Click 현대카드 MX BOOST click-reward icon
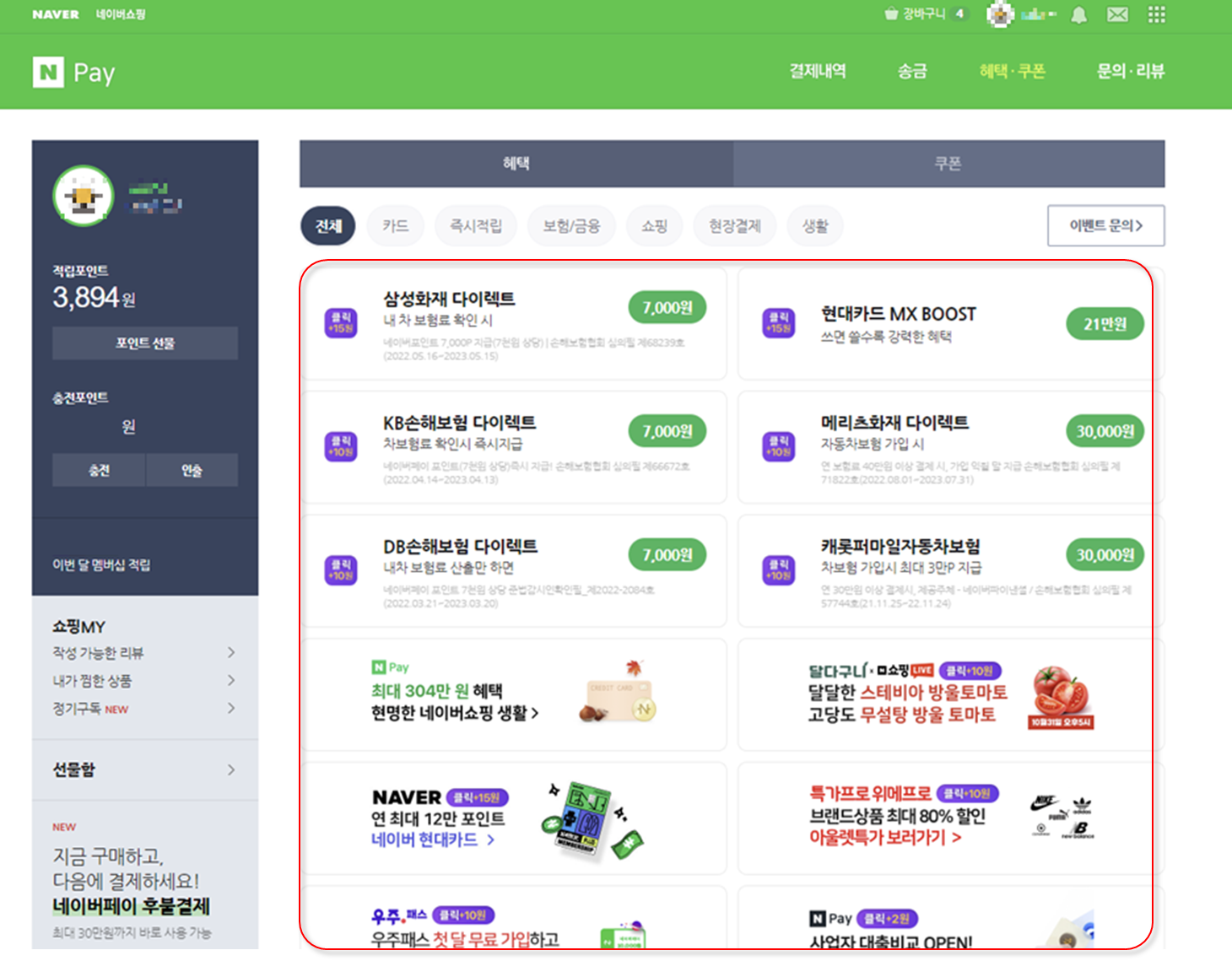 pos(778,323)
